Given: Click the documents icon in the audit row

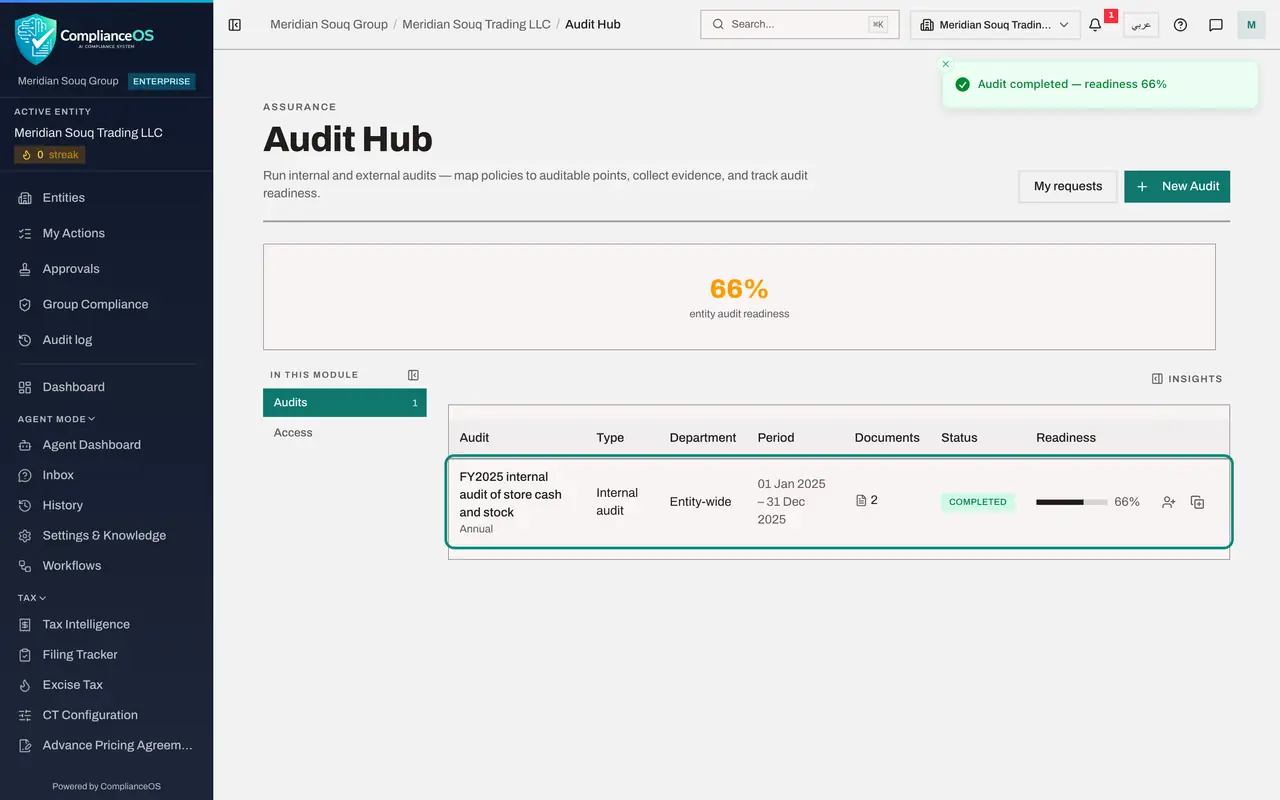Looking at the screenshot, I should [861, 500].
